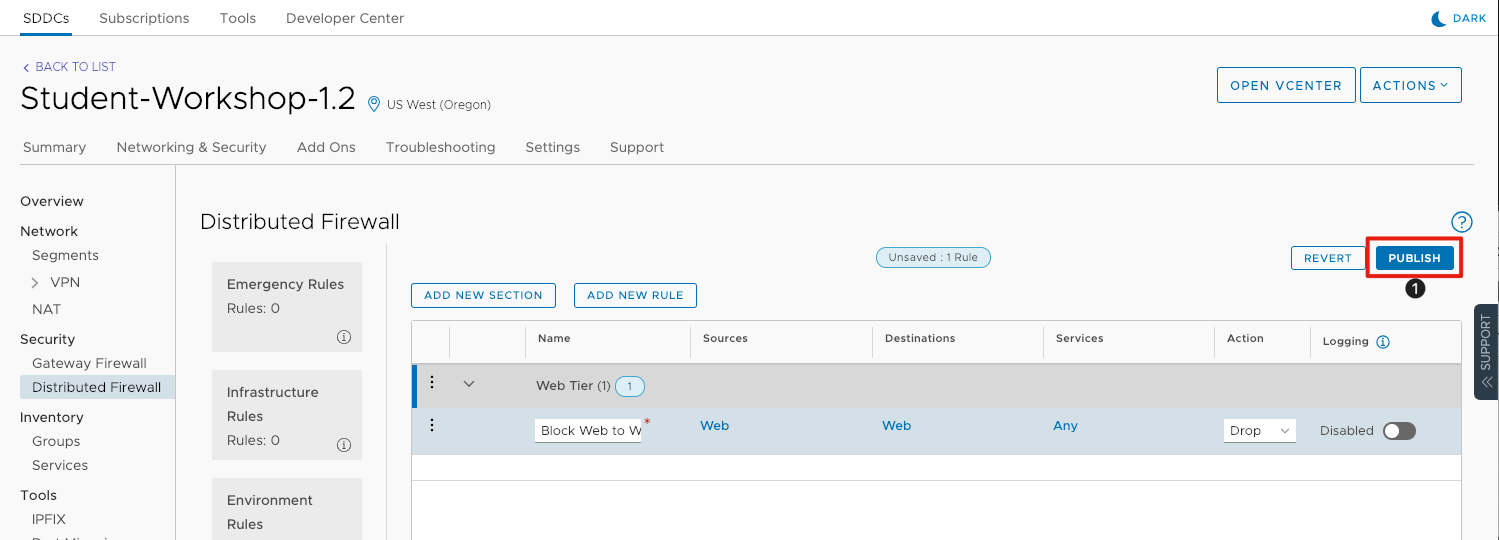Open IPFIX under Tools
Viewport: 1499px width, 540px height.
tap(50, 519)
